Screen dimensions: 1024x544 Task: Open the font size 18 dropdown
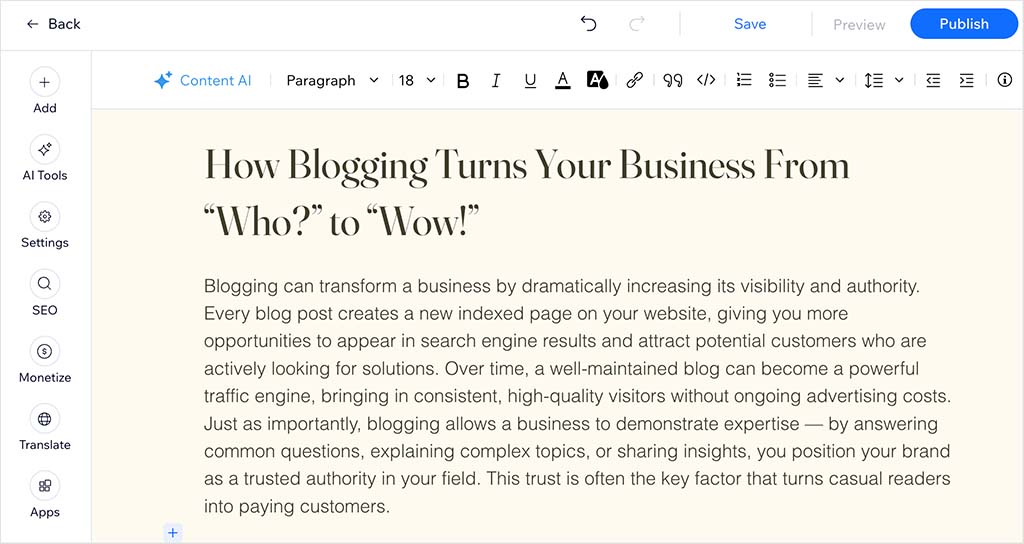(x=417, y=80)
